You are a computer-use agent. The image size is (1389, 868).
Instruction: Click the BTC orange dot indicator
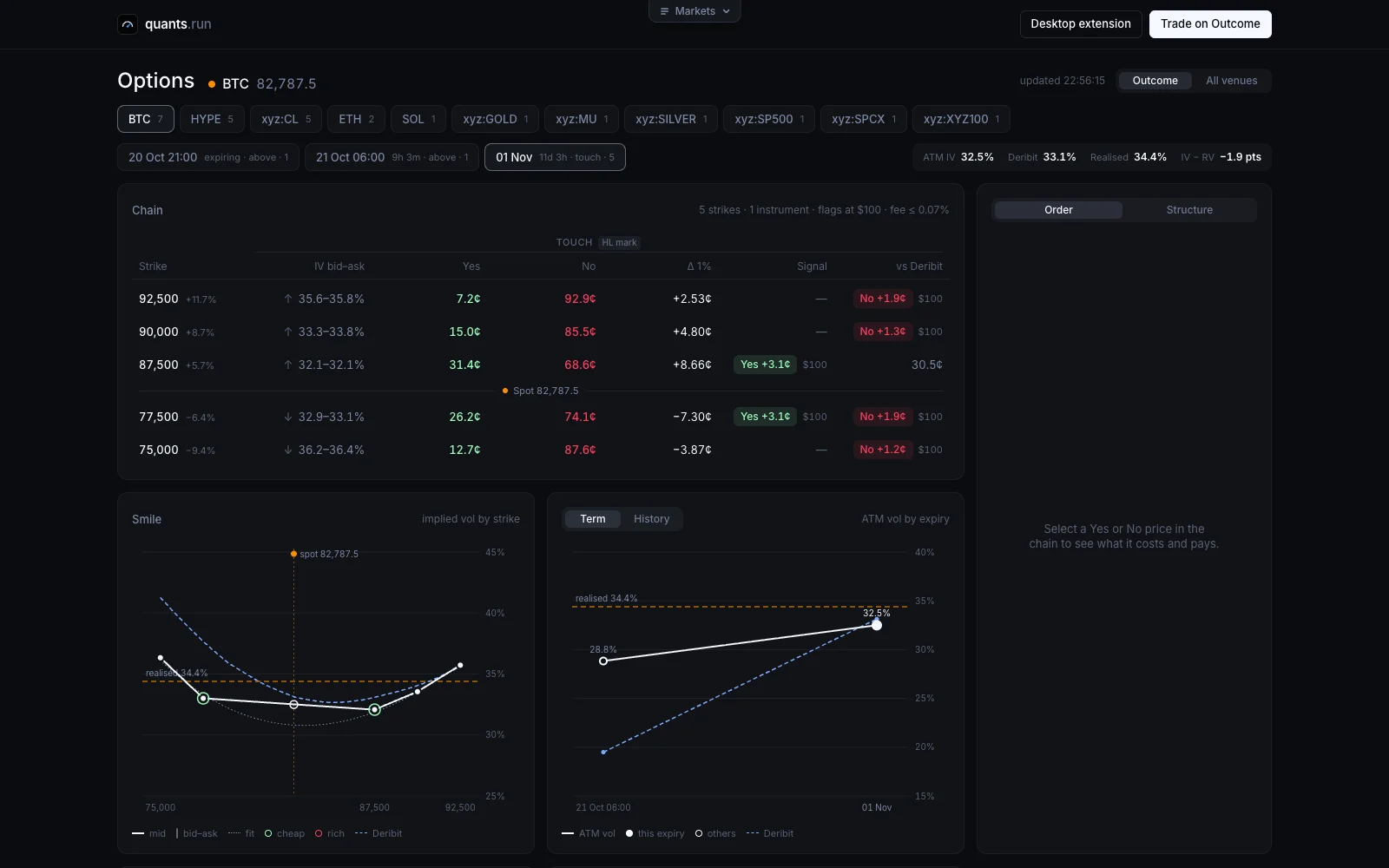tap(212, 84)
